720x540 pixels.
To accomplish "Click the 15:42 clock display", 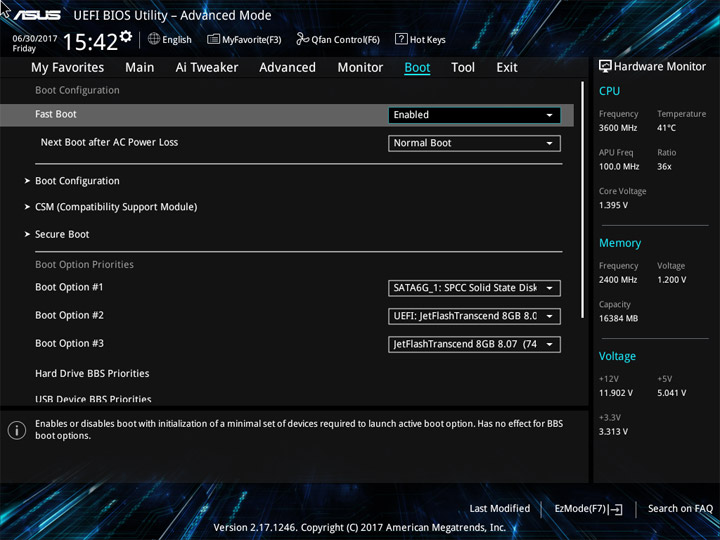I will click(x=90, y=42).
